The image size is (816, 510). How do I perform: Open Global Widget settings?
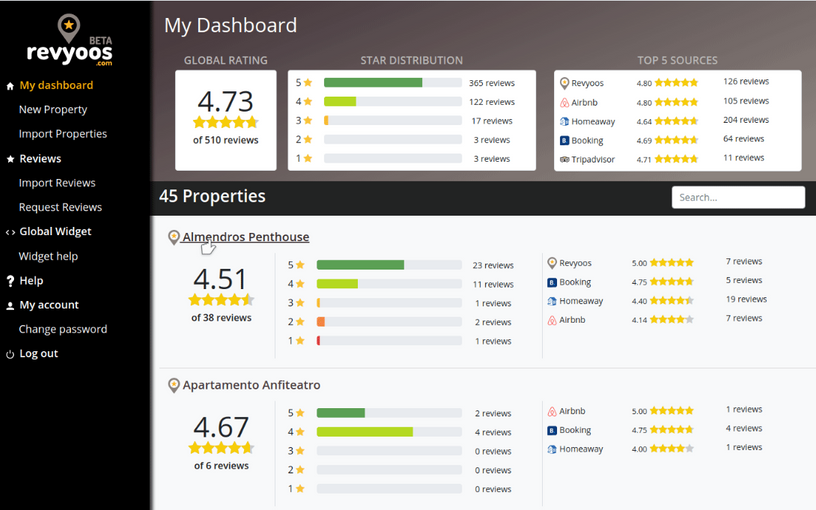(55, 232)
